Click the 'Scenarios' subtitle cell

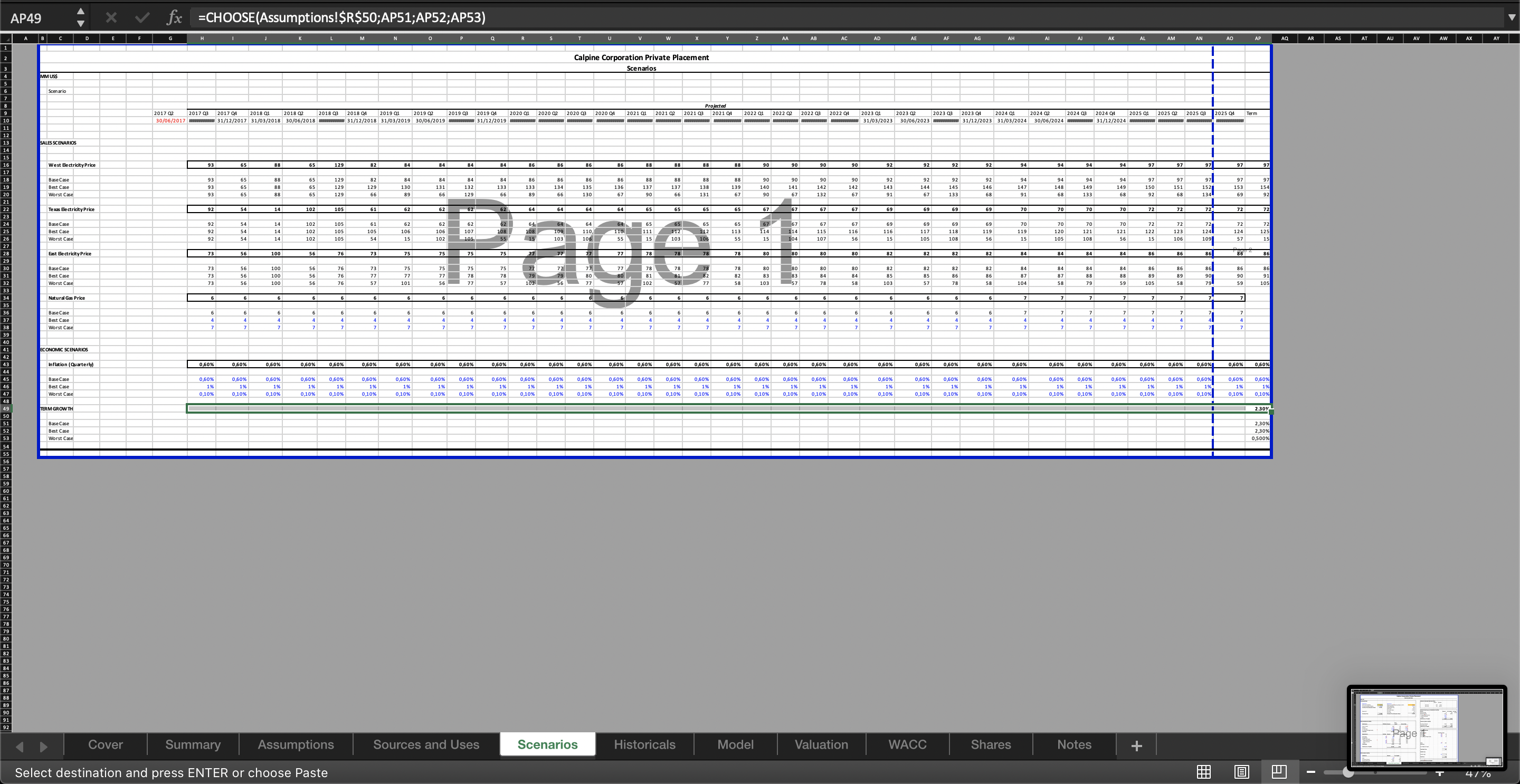[641, 69]
